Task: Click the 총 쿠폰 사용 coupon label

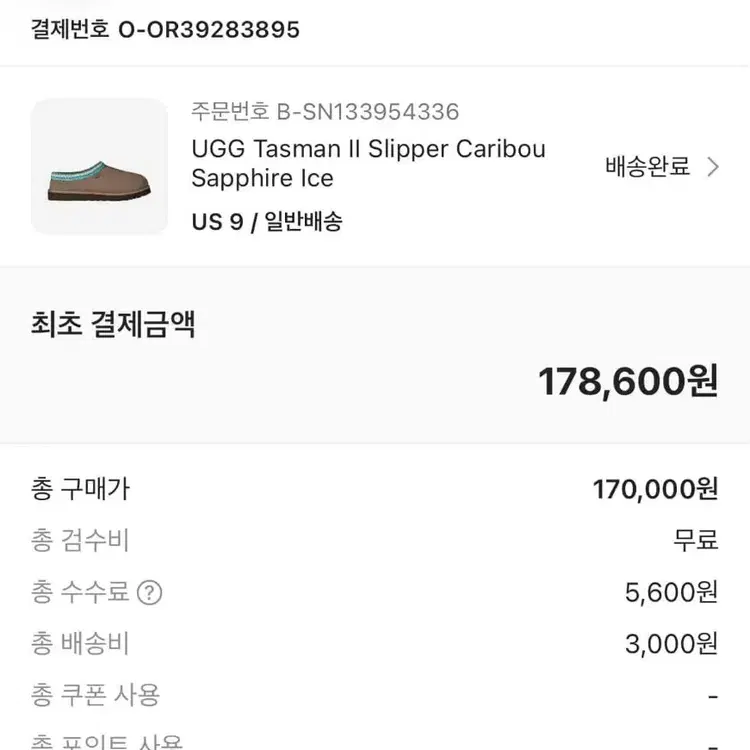Action: [96, 695]
